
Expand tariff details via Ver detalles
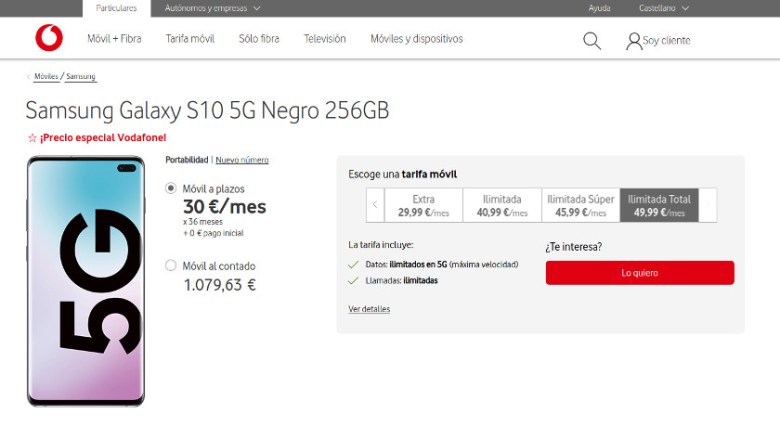coord(369,309)
